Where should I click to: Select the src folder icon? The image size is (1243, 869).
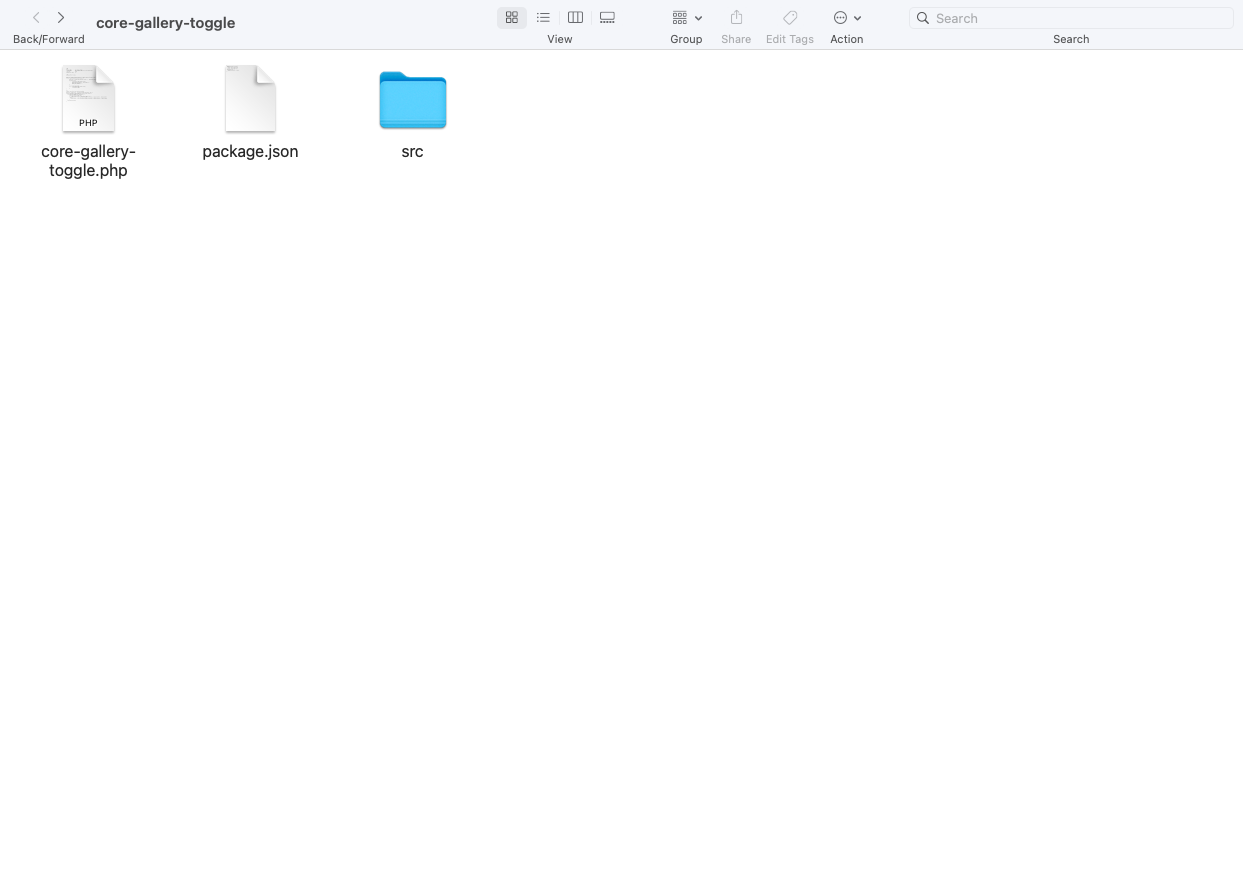412,100
